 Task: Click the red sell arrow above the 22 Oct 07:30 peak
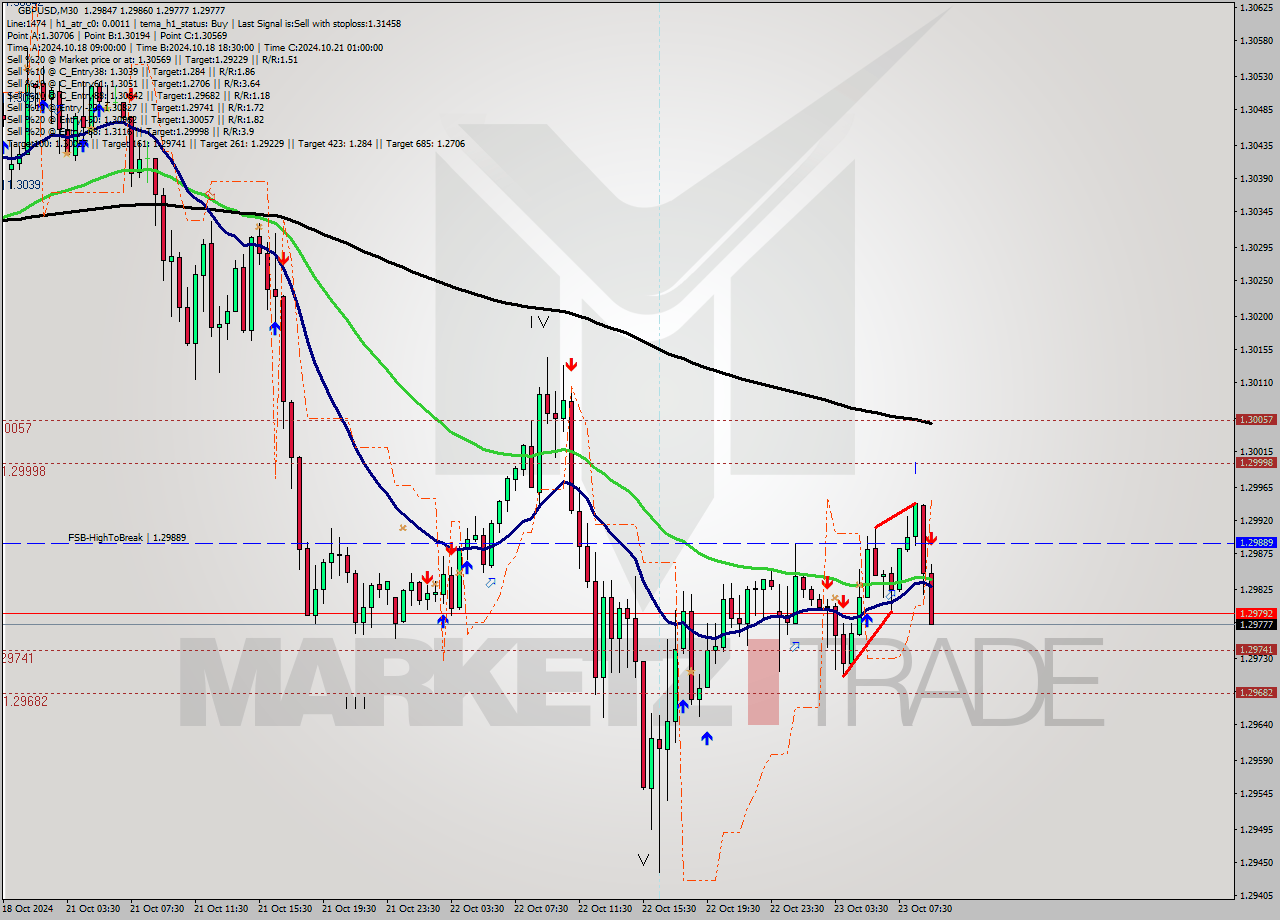click(x=570, y=364)
